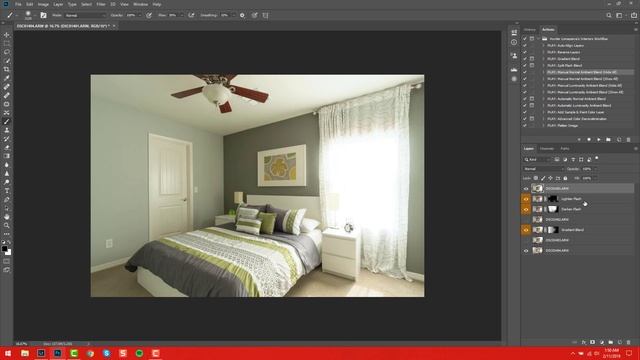640x360 pixels.
Task: Expand PLAY: Automatic Normal Ambient Blend action
Action: tap(543, 99)
